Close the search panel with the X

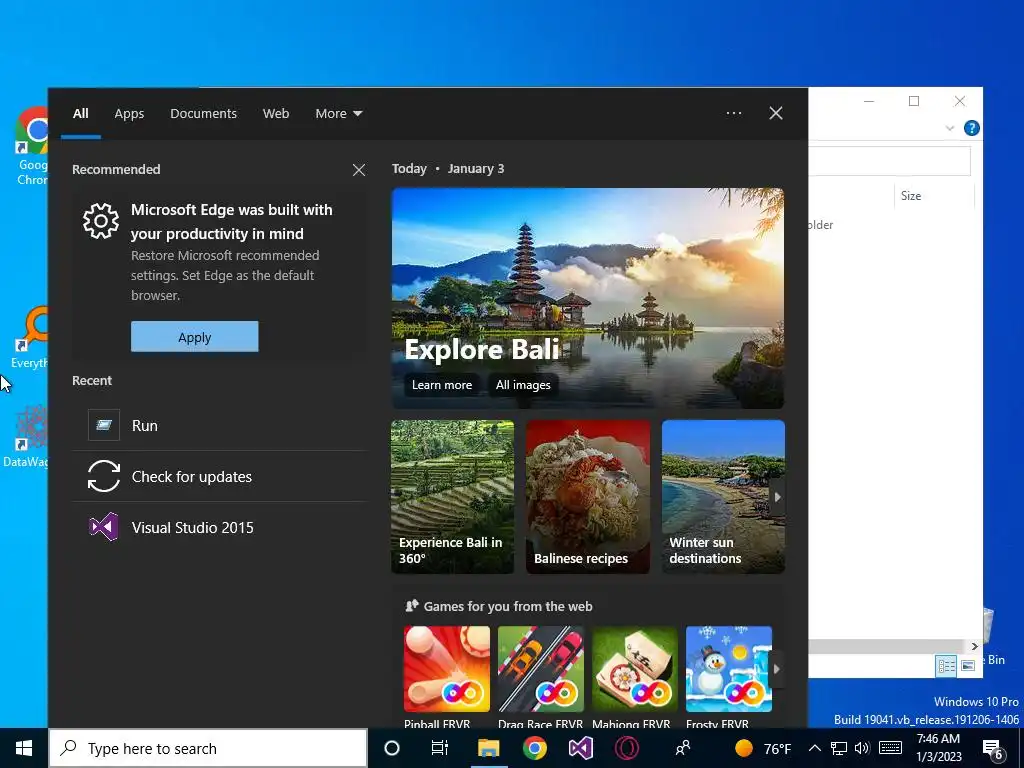pyautogui.click(x=776, y=113)
